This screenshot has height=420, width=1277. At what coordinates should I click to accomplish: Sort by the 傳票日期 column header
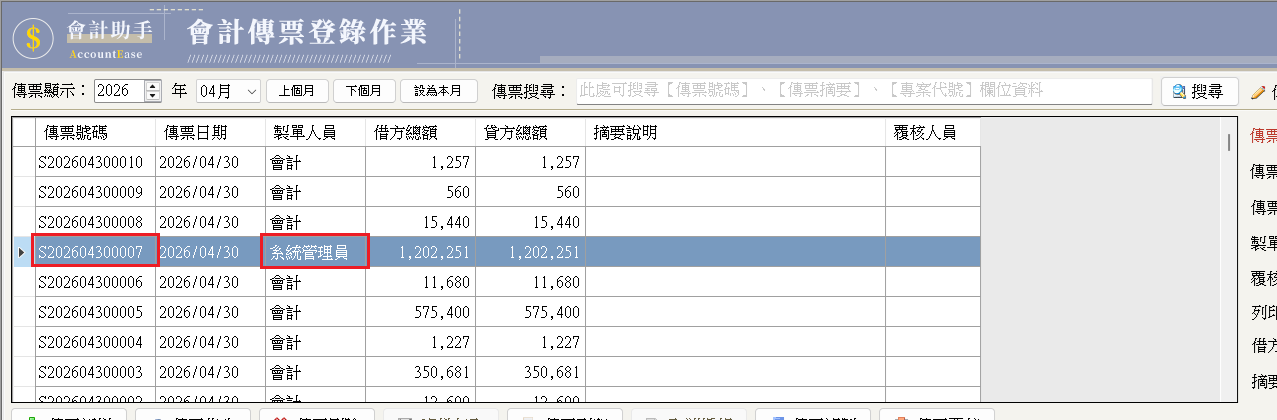pos(210,132)
